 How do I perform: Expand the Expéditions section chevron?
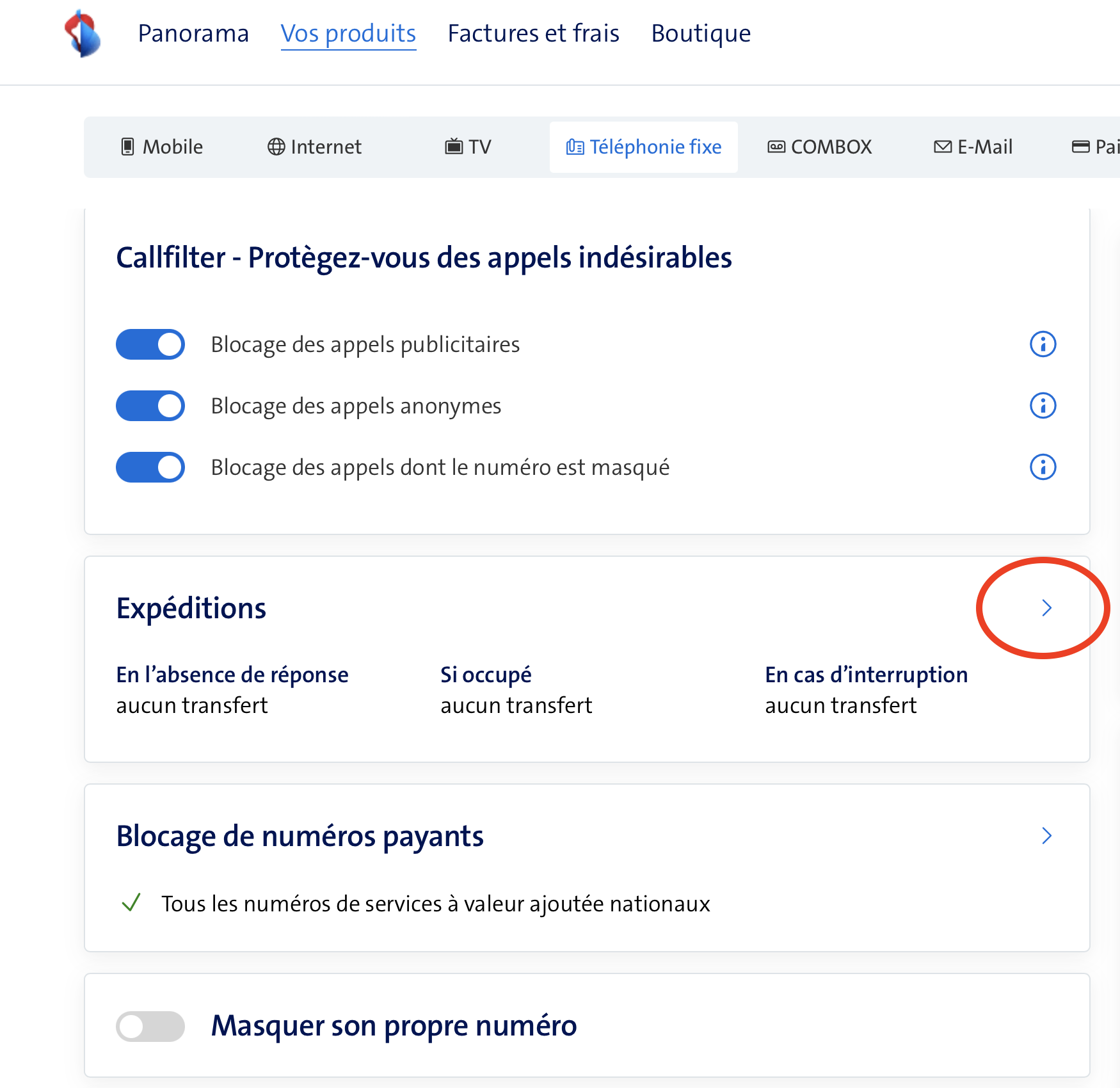tap(1046, 608)
